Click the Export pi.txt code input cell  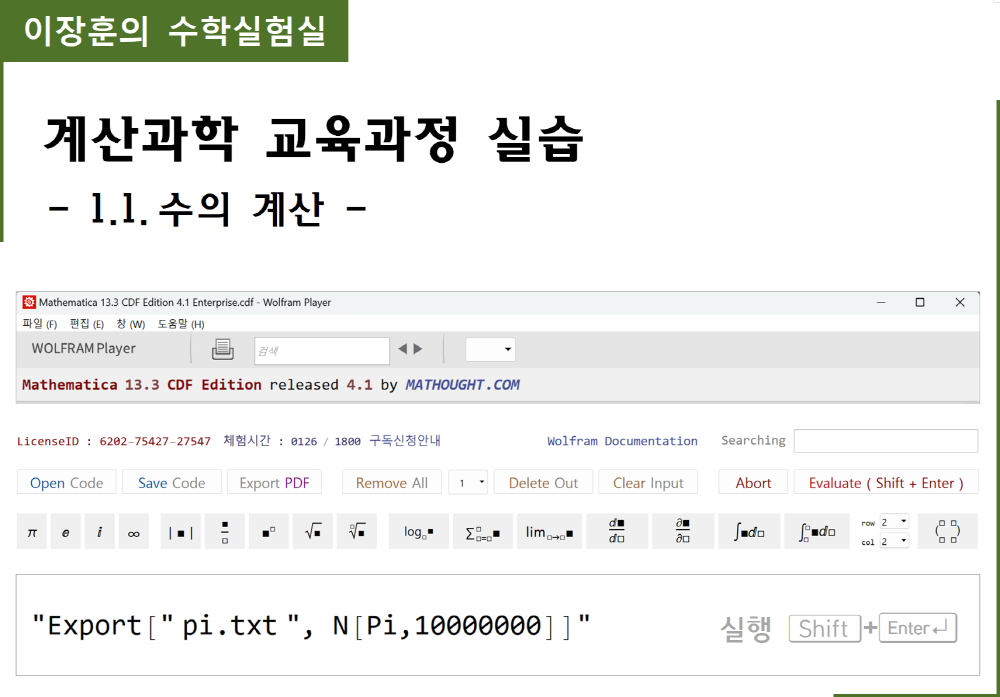pyautogui.click(x=497, y=625)
